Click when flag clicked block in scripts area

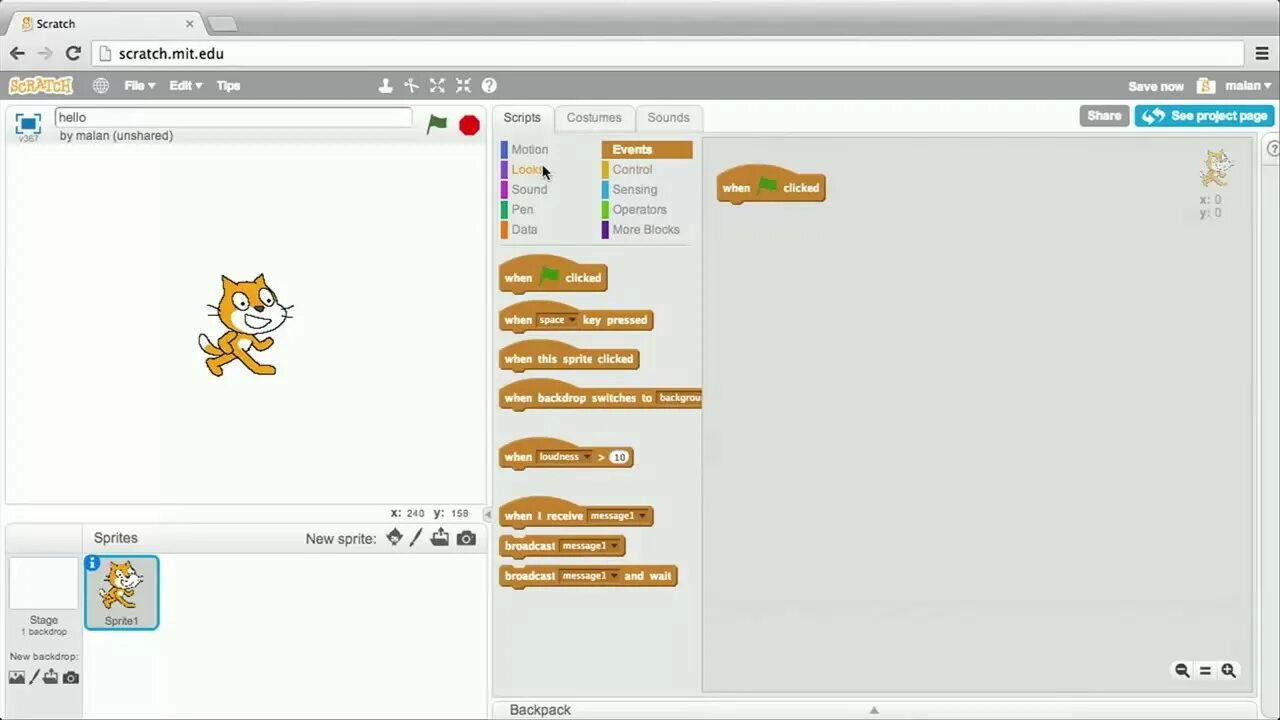[770, 186]
